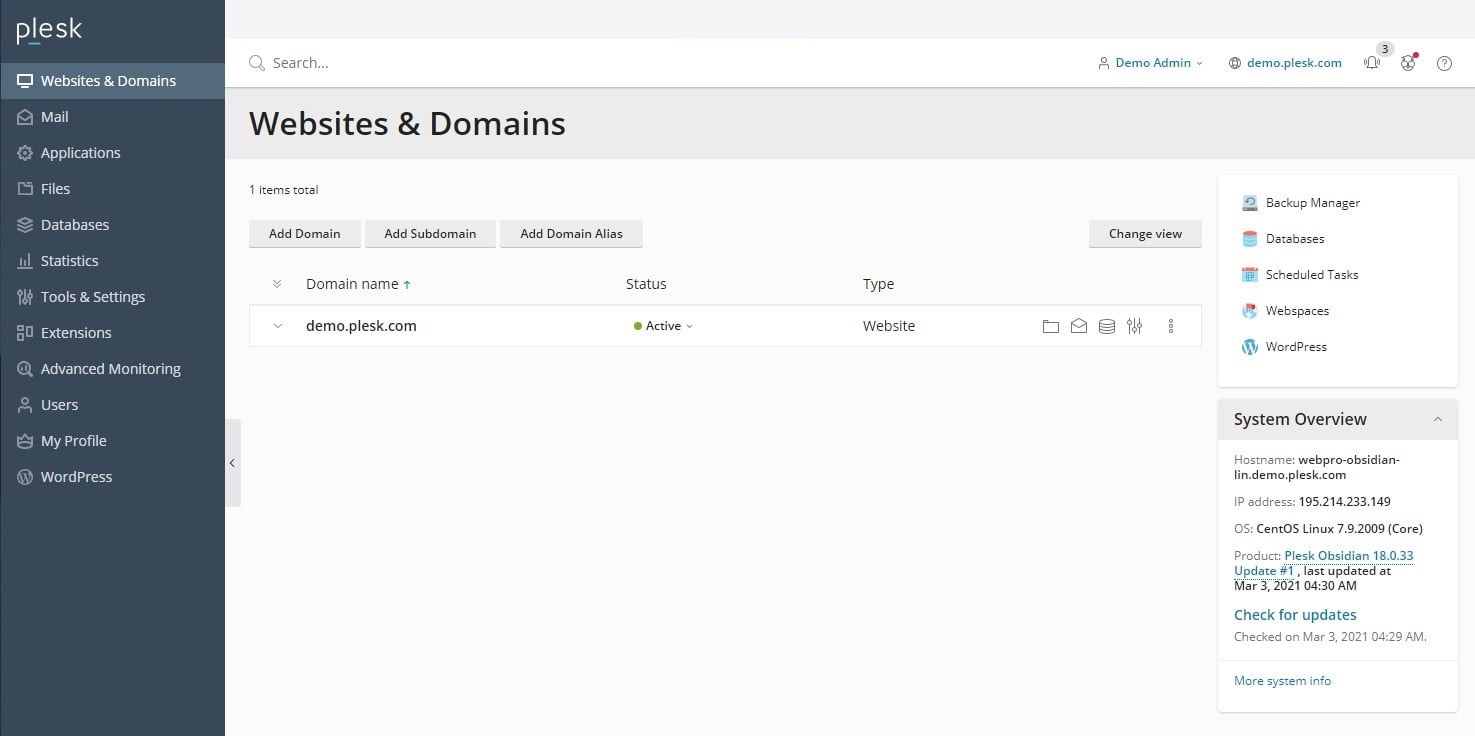1475x736 pixels.
Task: Click search magnifier icon
Action: (257, 63)
